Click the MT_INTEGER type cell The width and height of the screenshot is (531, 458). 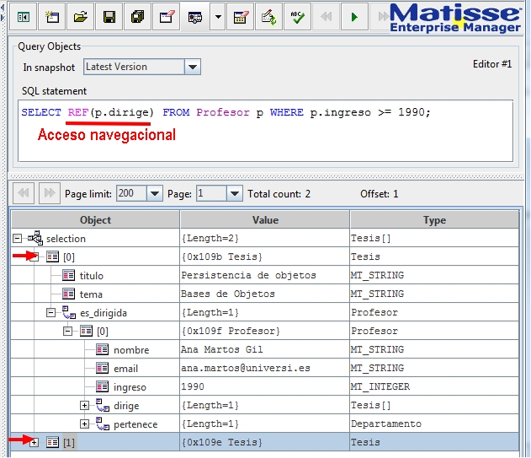(434, 386)
